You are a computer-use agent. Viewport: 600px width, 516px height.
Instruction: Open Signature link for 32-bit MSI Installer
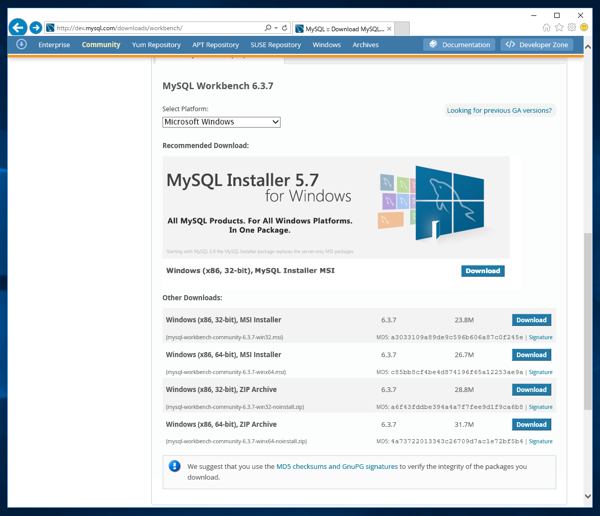click(540, 337)
